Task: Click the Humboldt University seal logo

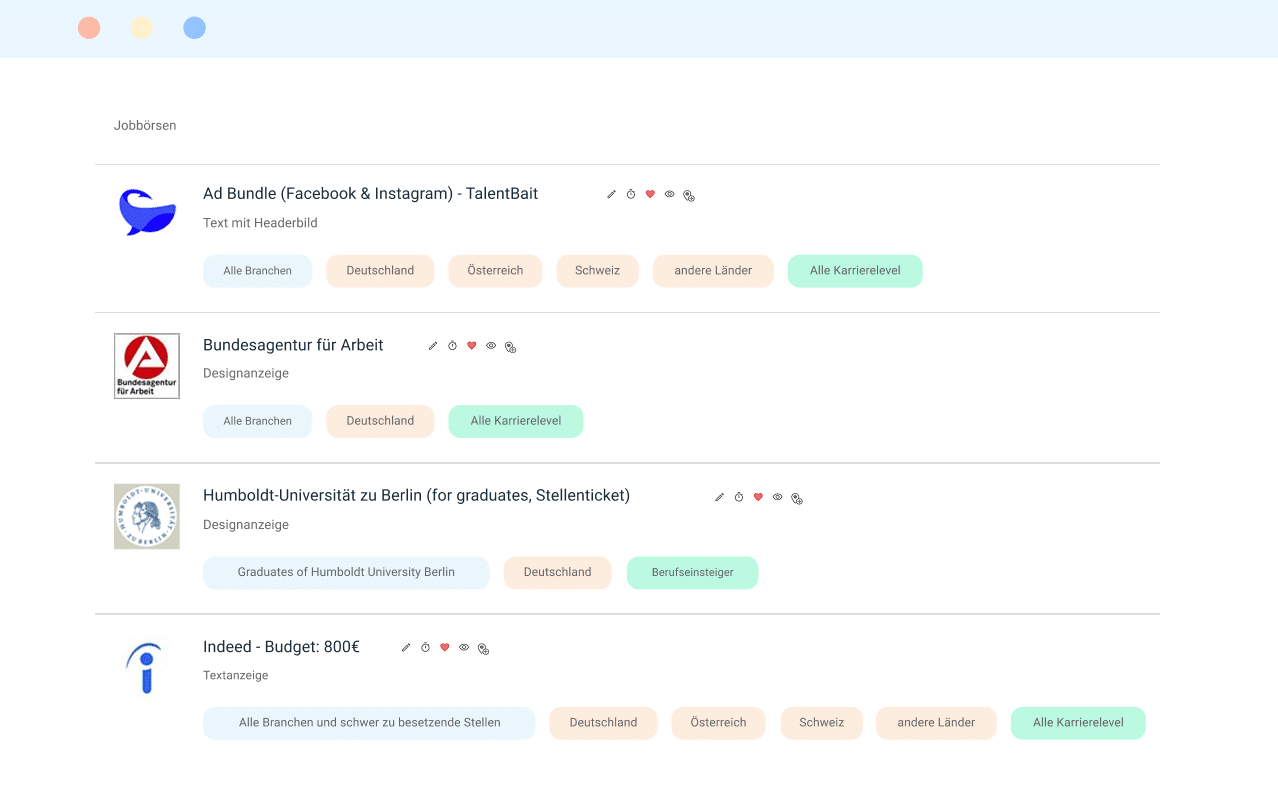Action: (147, 516)
